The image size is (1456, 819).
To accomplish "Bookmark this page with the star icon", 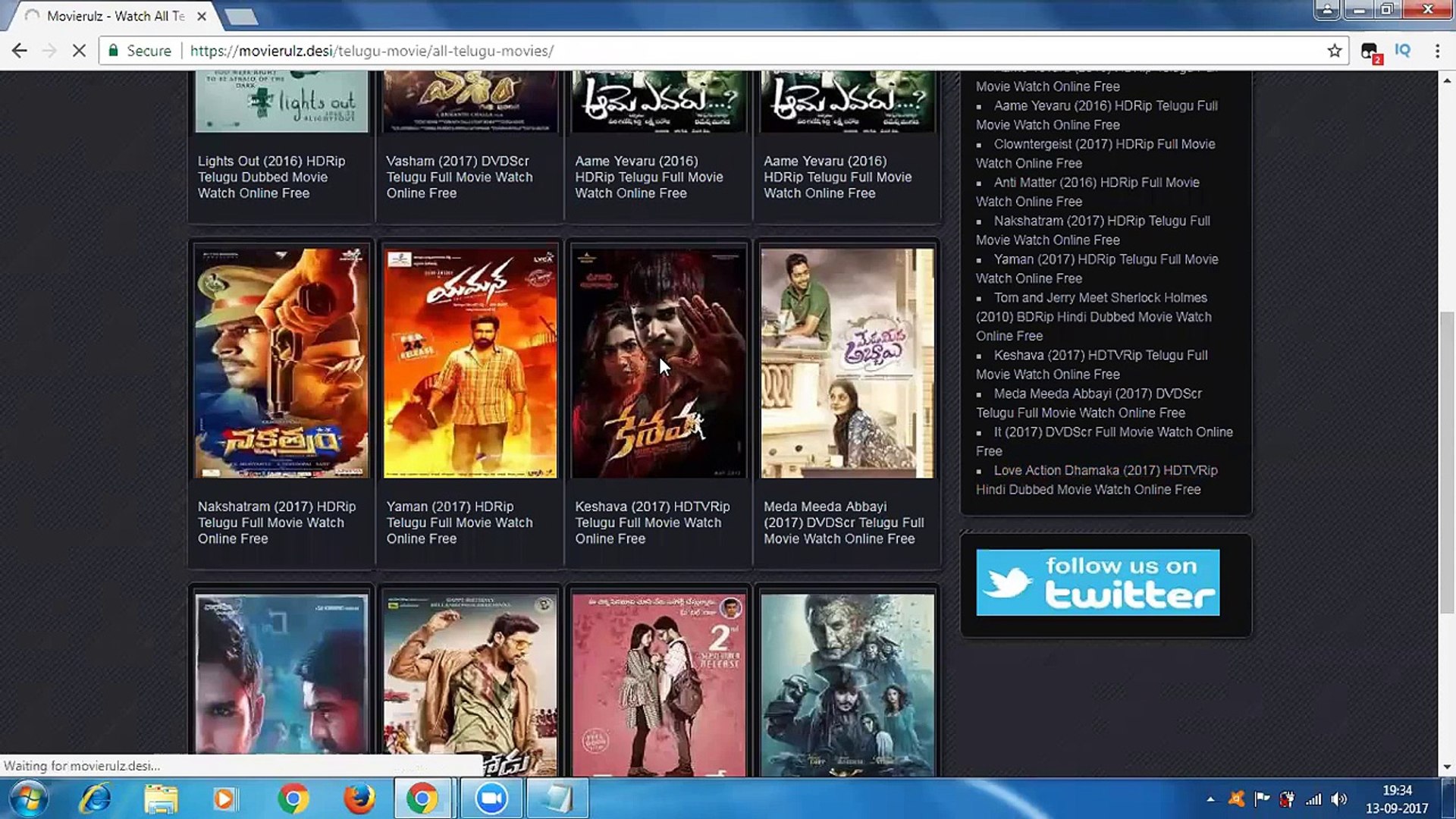I will coord(1335,51).
